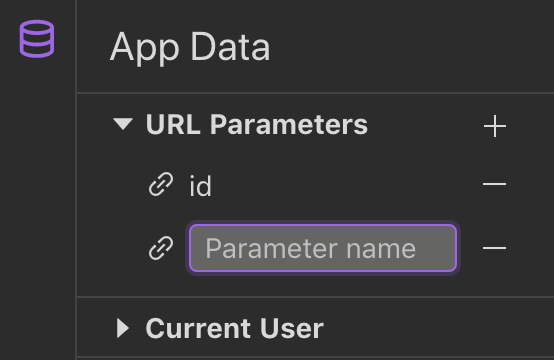Viewport: 554px width, 360px height.
Task: Select the purple database icon in the left rail
Action: pyautogui.click(x=37, y=39)
